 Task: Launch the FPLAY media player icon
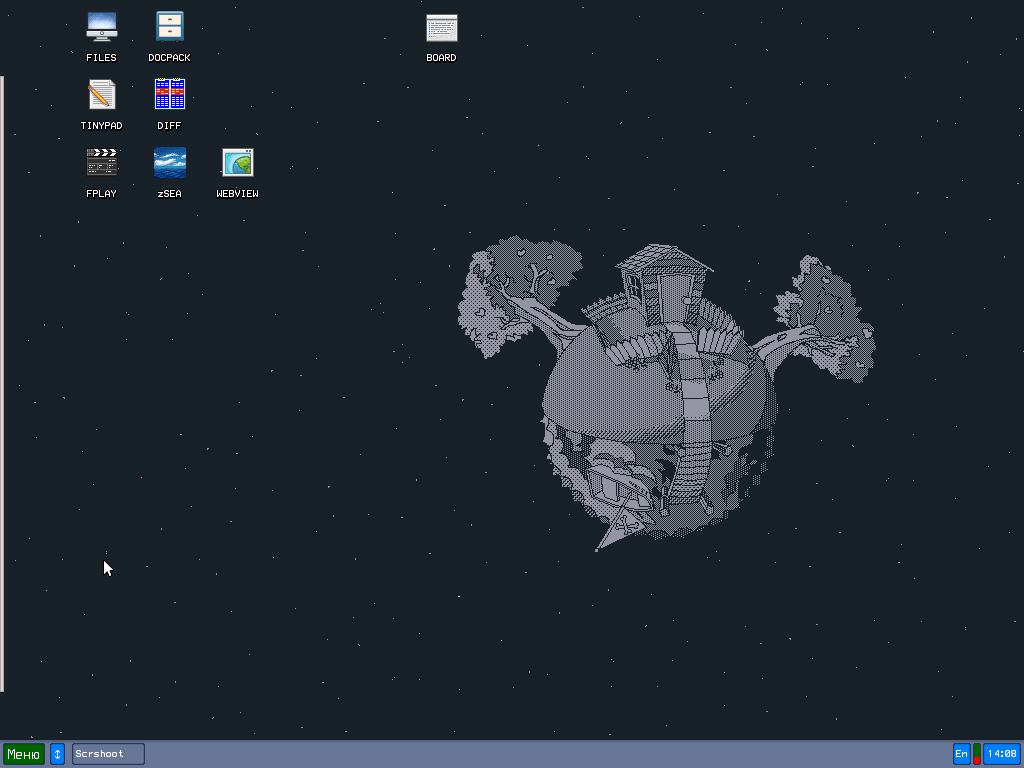tap(101, 163)
